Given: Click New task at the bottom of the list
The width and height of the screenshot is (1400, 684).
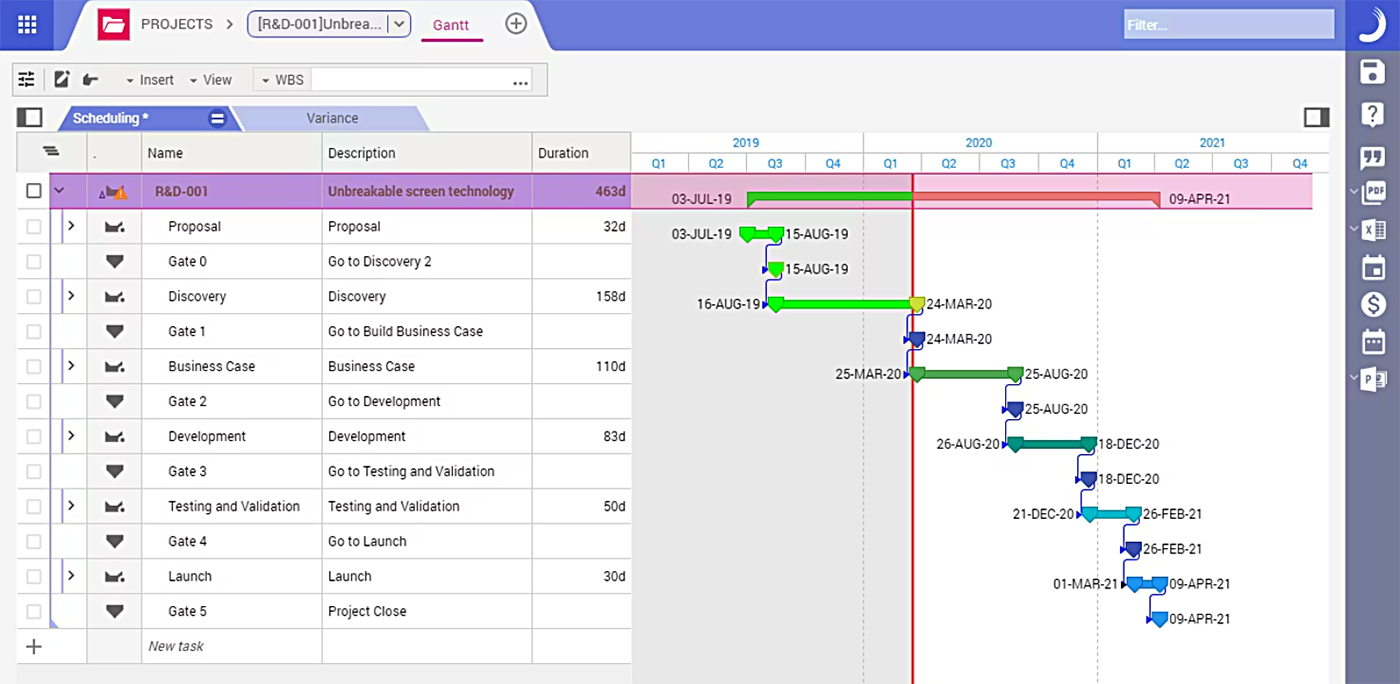Looking at the screenshot, I should (x=175, y=646).
